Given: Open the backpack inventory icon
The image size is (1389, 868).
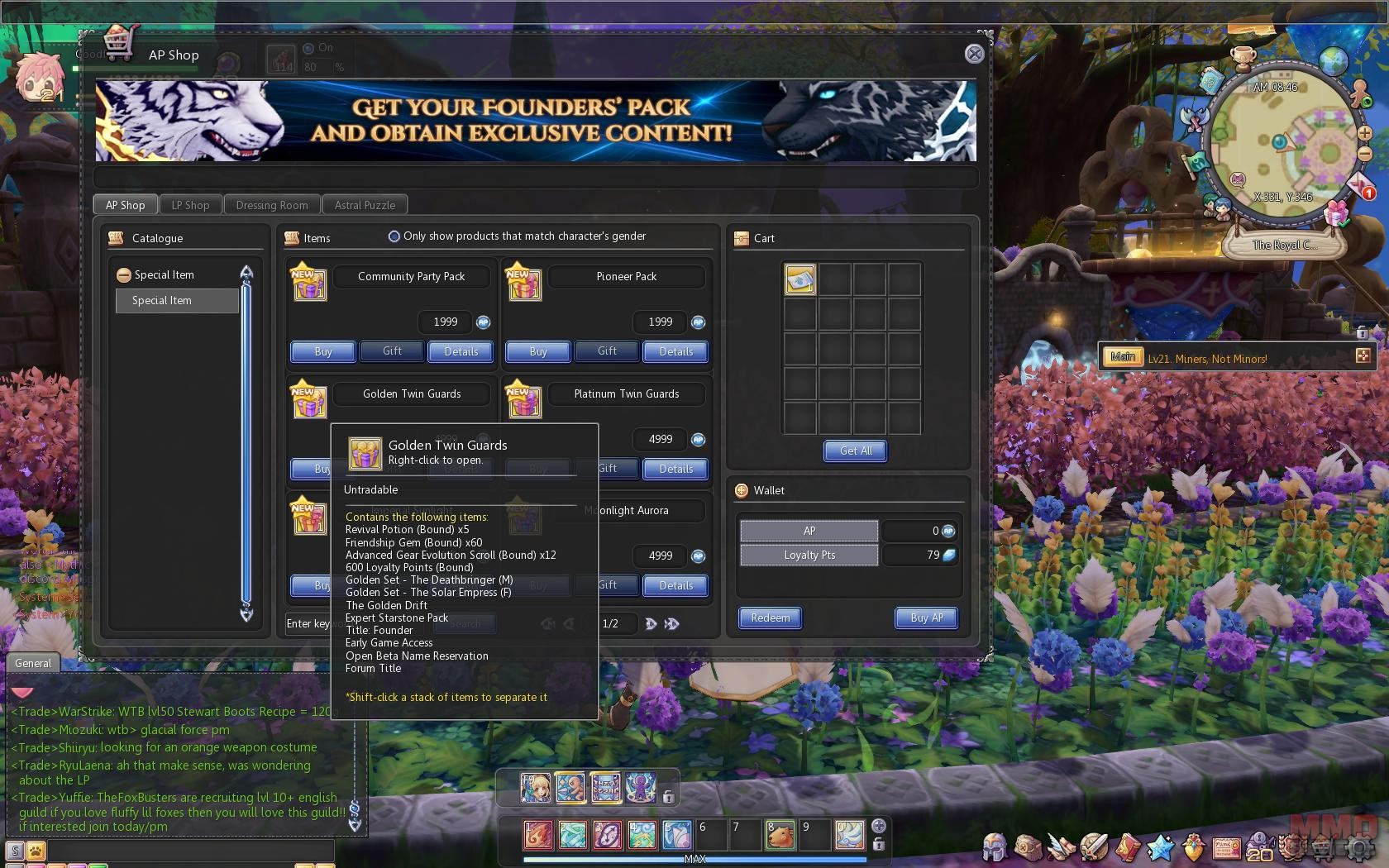Looking at the screenshot, I should [x=1029, y=847].
